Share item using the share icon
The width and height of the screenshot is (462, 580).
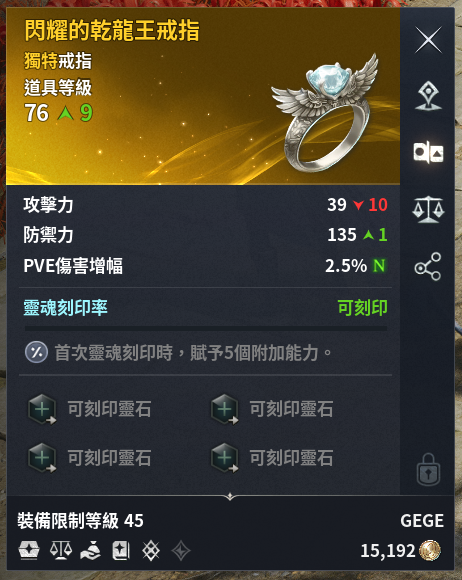tap(428, 267)
